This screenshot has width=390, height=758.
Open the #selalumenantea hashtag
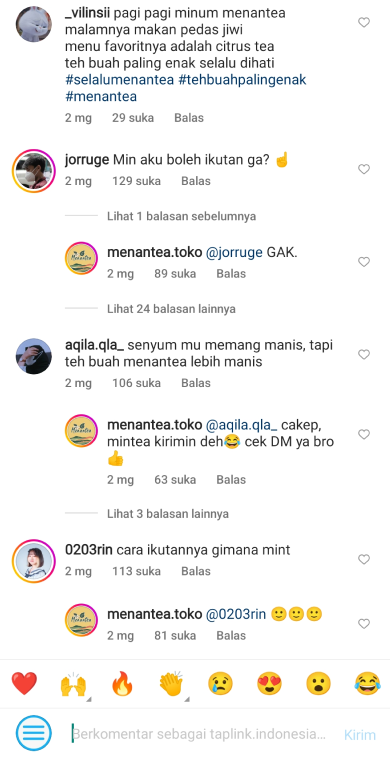tap(119, 80)
